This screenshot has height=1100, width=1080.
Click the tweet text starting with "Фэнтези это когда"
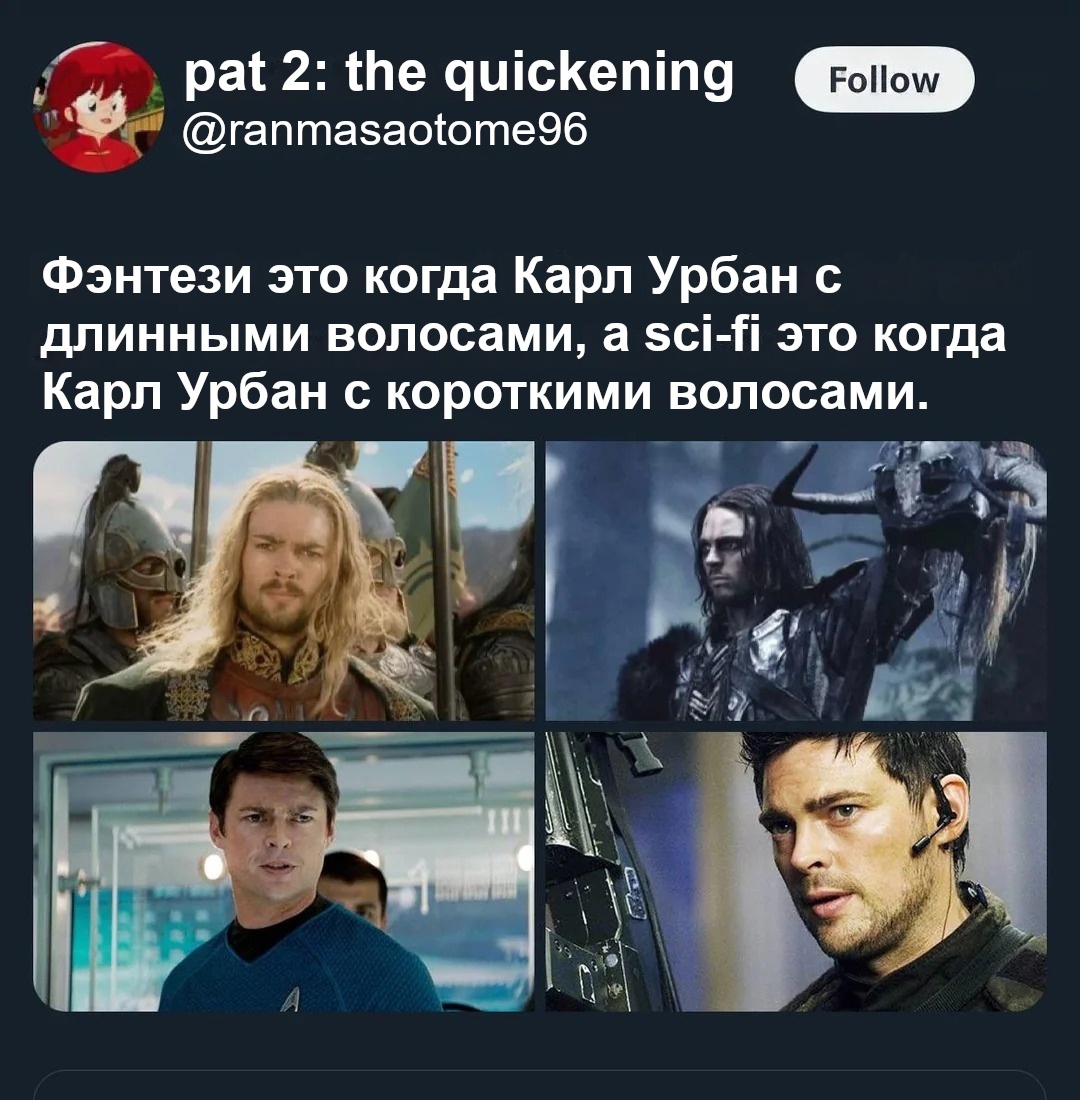(524, 335)
